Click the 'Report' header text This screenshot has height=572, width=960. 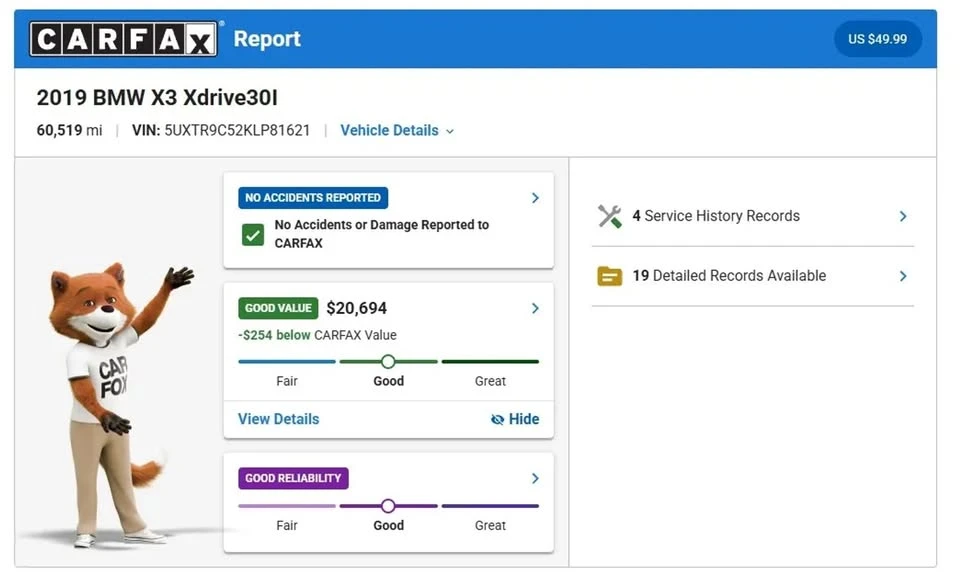(x=267, y=39)
